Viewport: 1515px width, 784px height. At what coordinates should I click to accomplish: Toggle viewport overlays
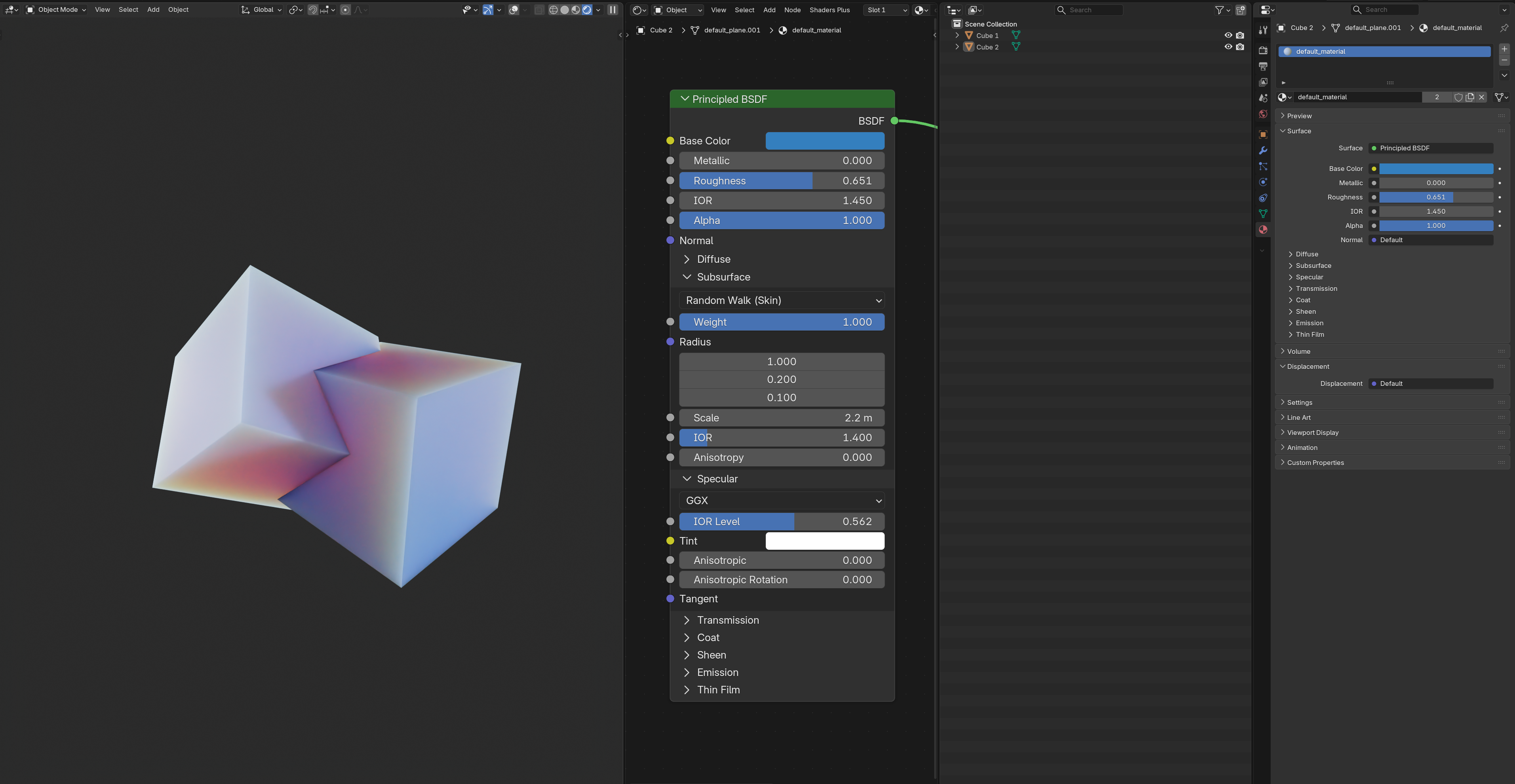point(514,10)
